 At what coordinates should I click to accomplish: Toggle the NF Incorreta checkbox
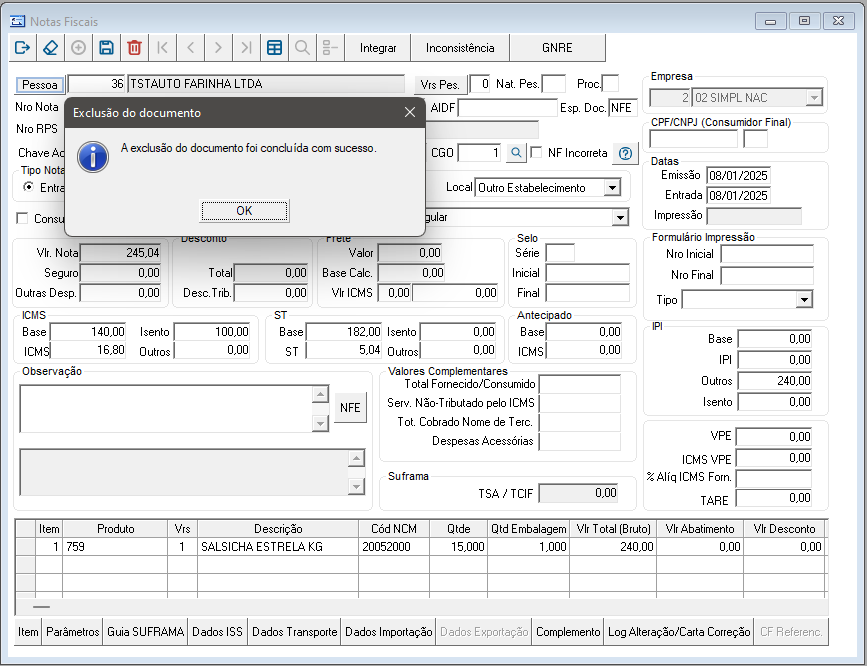536,152
